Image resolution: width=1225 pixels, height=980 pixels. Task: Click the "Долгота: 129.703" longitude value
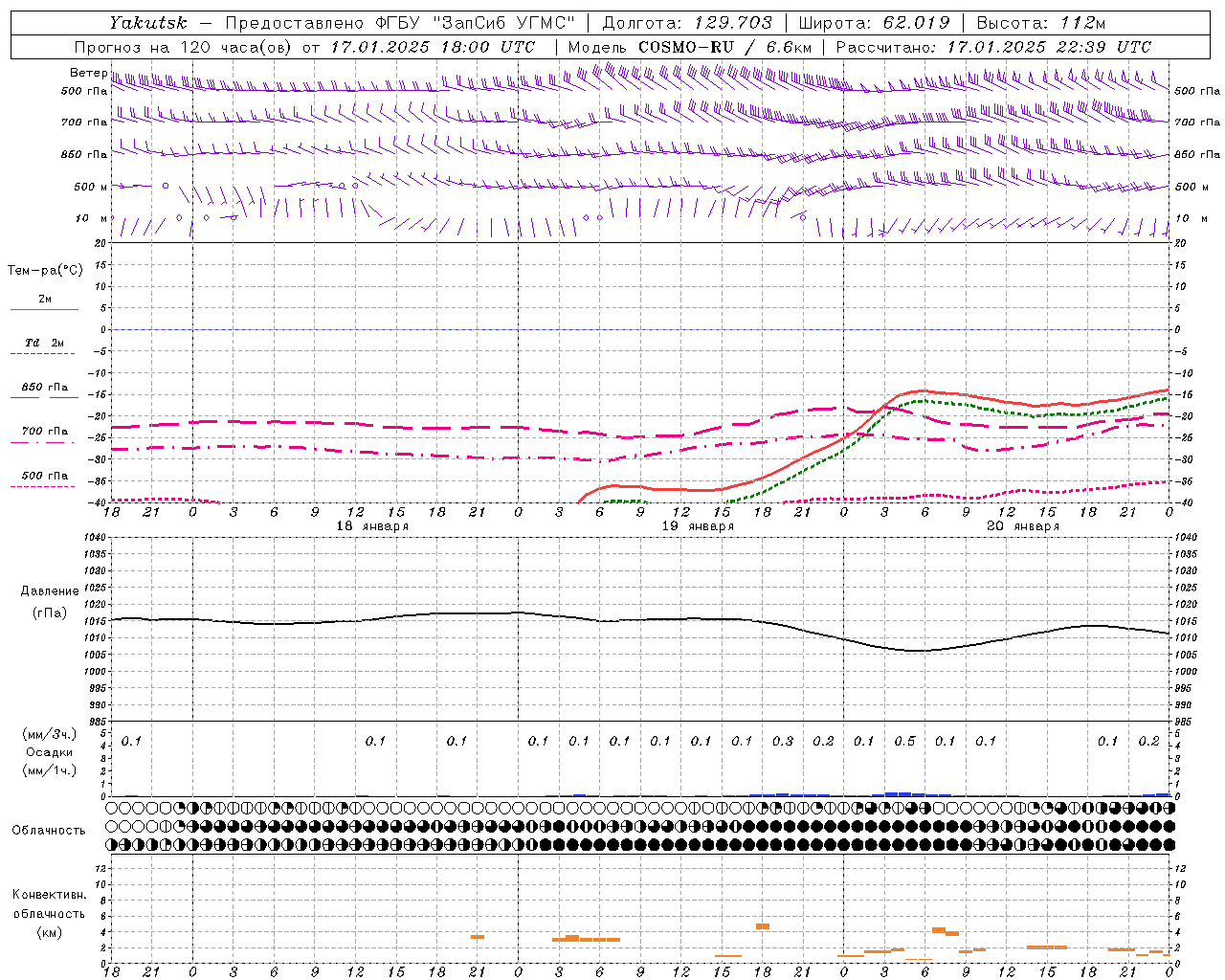687,23
